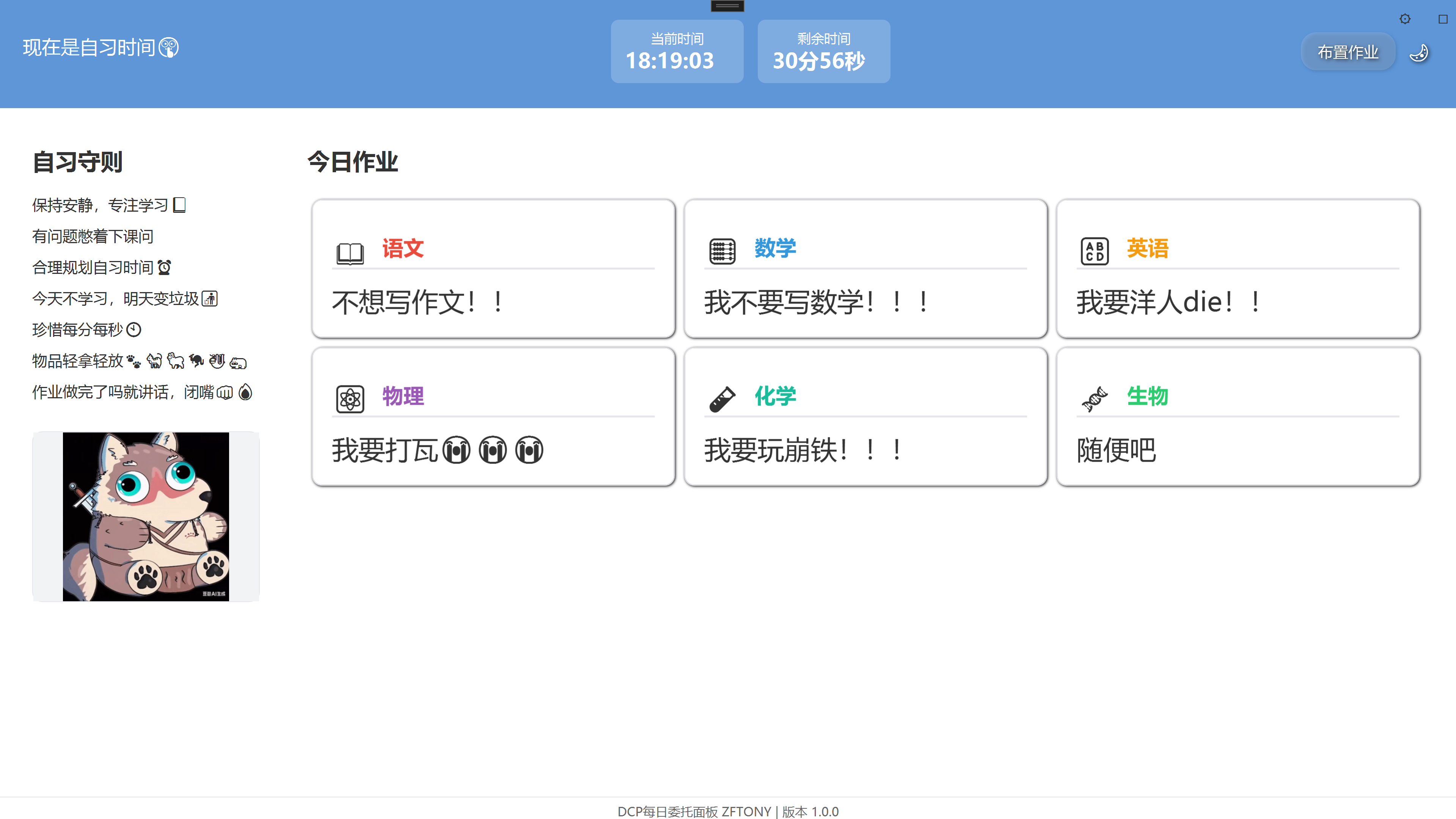The height and width of the screenshot is (819, 1456).
Task: Click the 剩余时间 countdown panel
Action: (823, 52)
